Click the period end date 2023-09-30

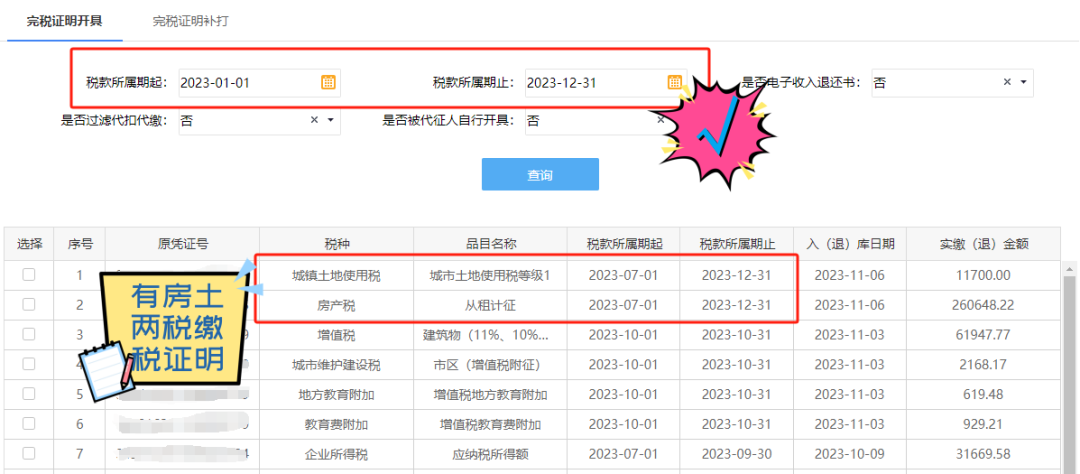[x=736, y=455]
